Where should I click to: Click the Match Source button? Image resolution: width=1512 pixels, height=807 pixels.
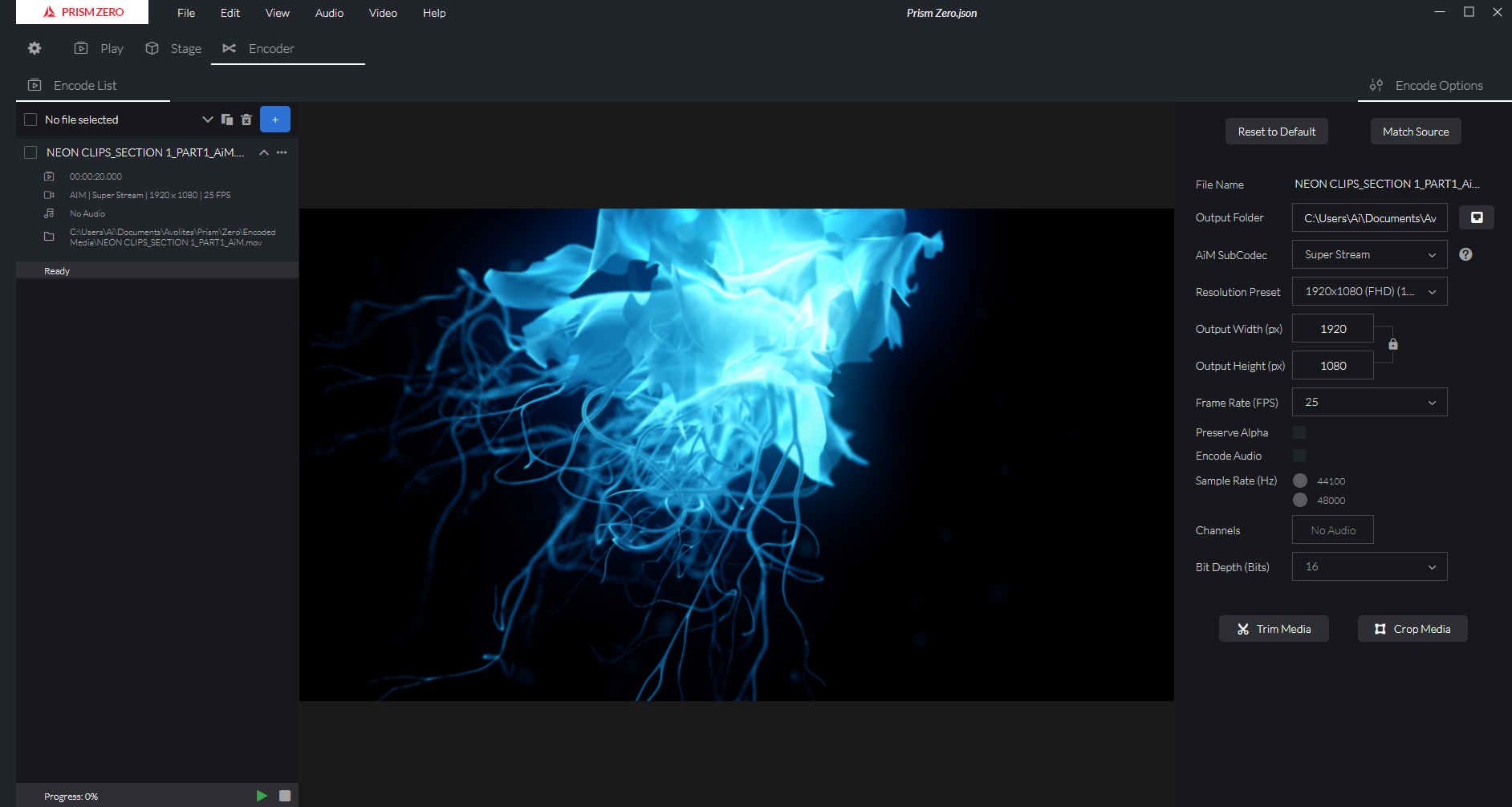[1416, 132]
